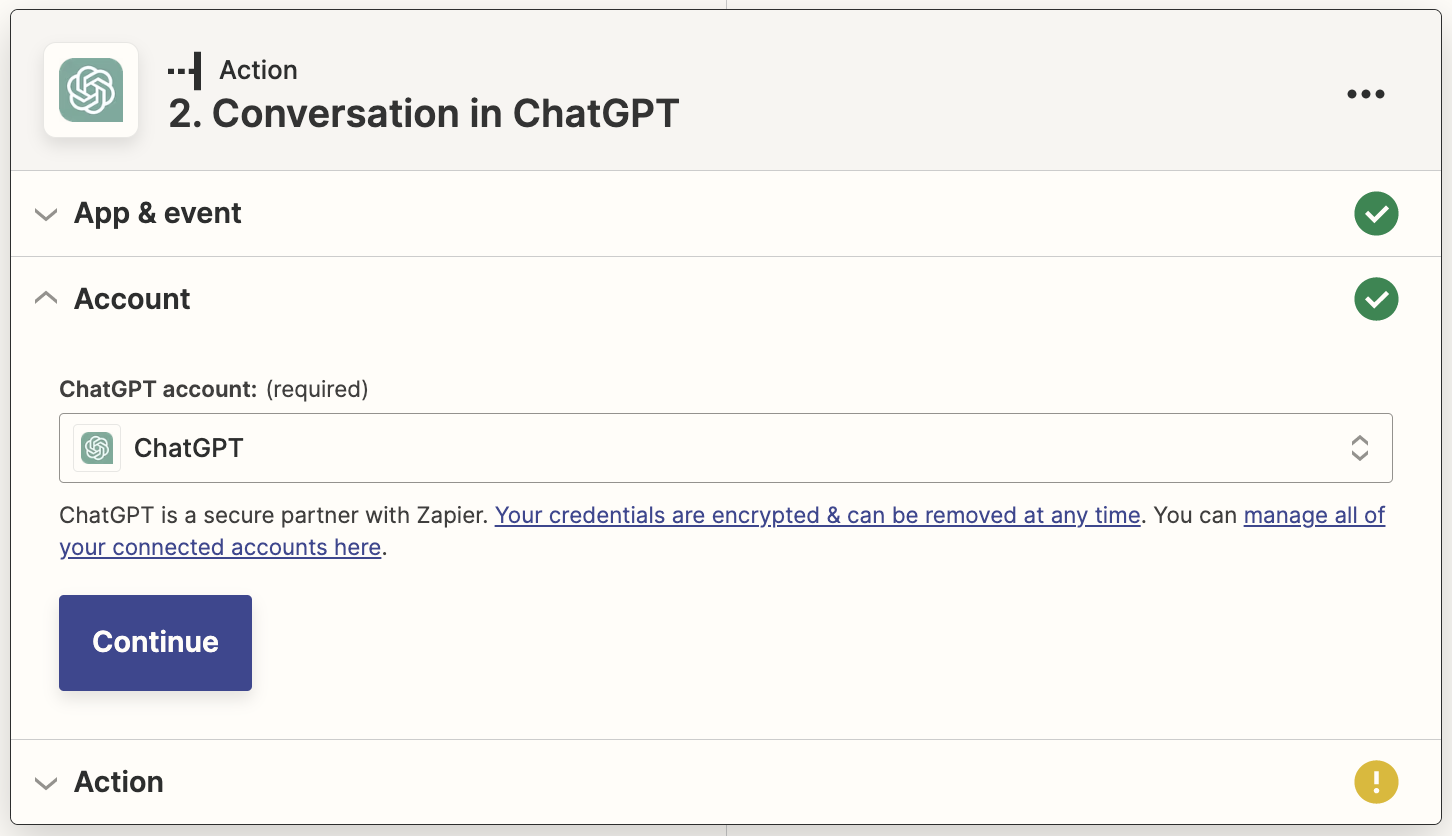Click the ChatGPT app icon in the step header
The height and width of the screenshot is (836, 1452).
[x=91, y=91]
